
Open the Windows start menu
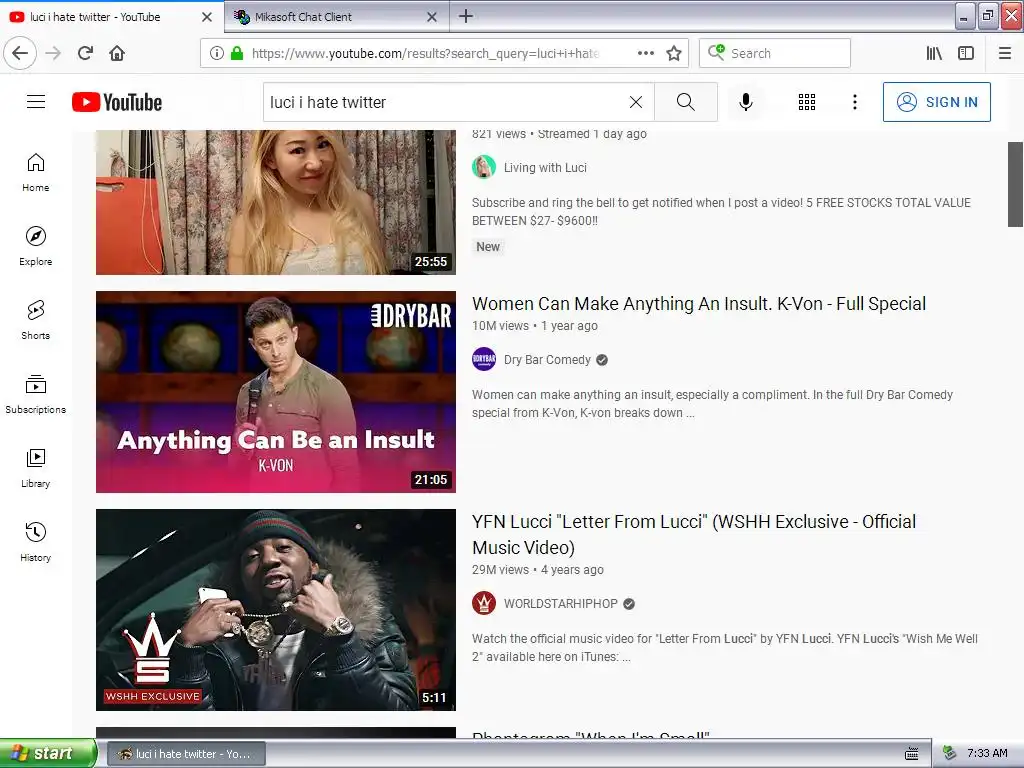[47, 753]
